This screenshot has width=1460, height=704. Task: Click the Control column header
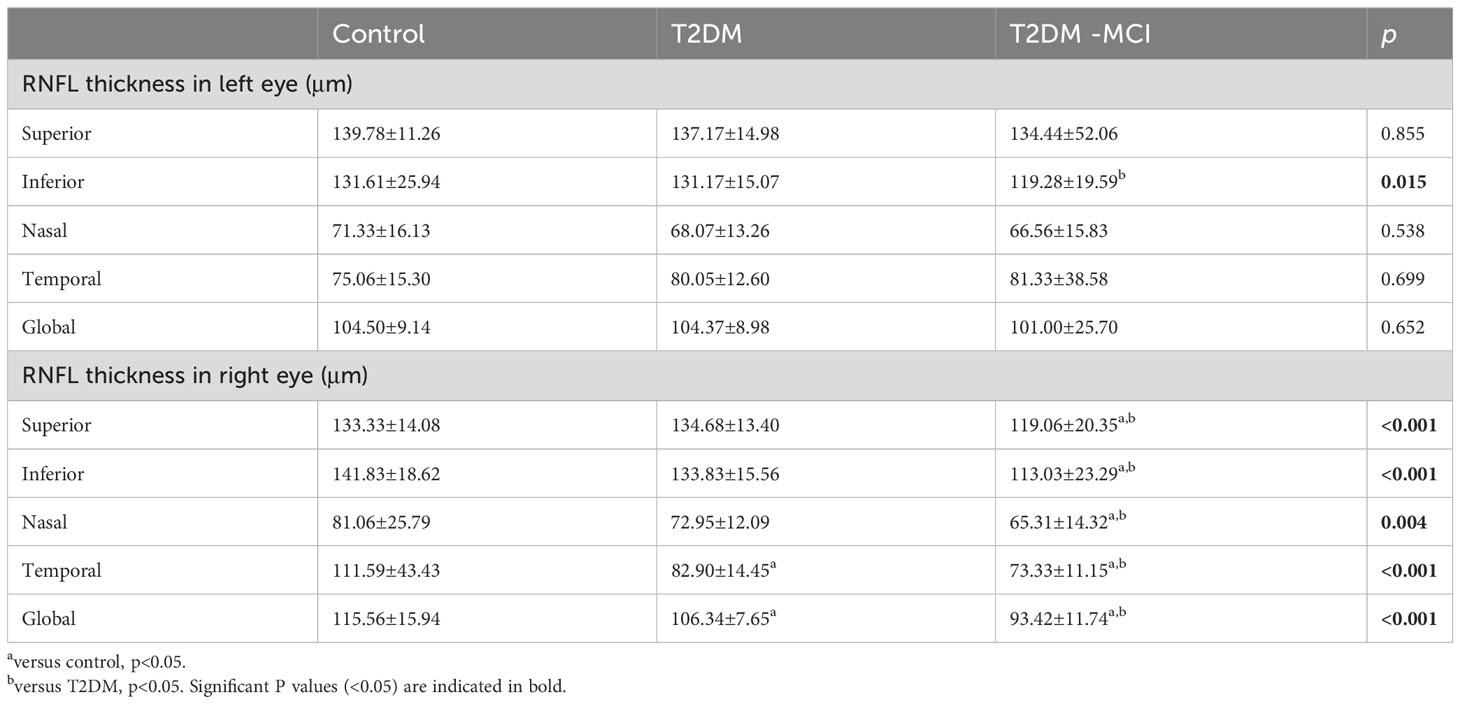click(378, 33)
